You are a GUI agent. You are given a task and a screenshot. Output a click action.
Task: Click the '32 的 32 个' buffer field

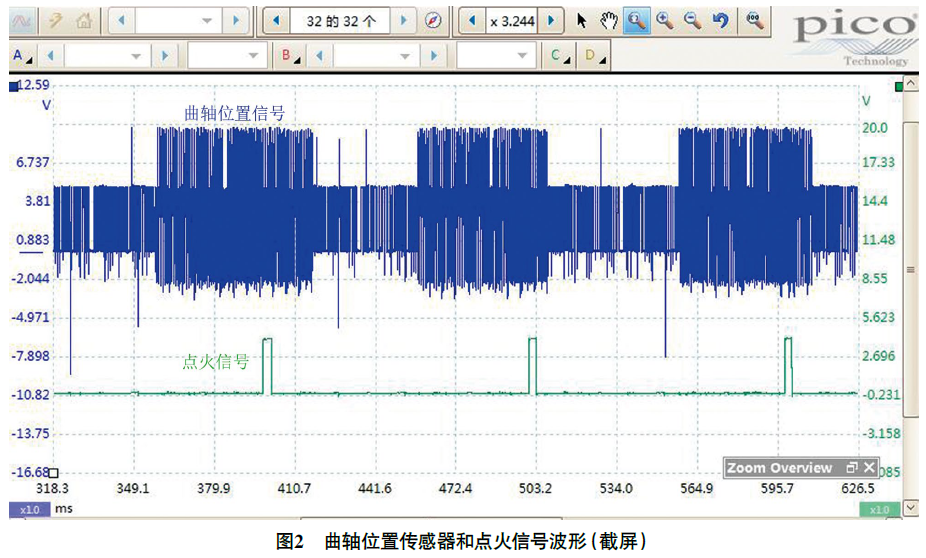pyautogui.click(x=341, y=21)
